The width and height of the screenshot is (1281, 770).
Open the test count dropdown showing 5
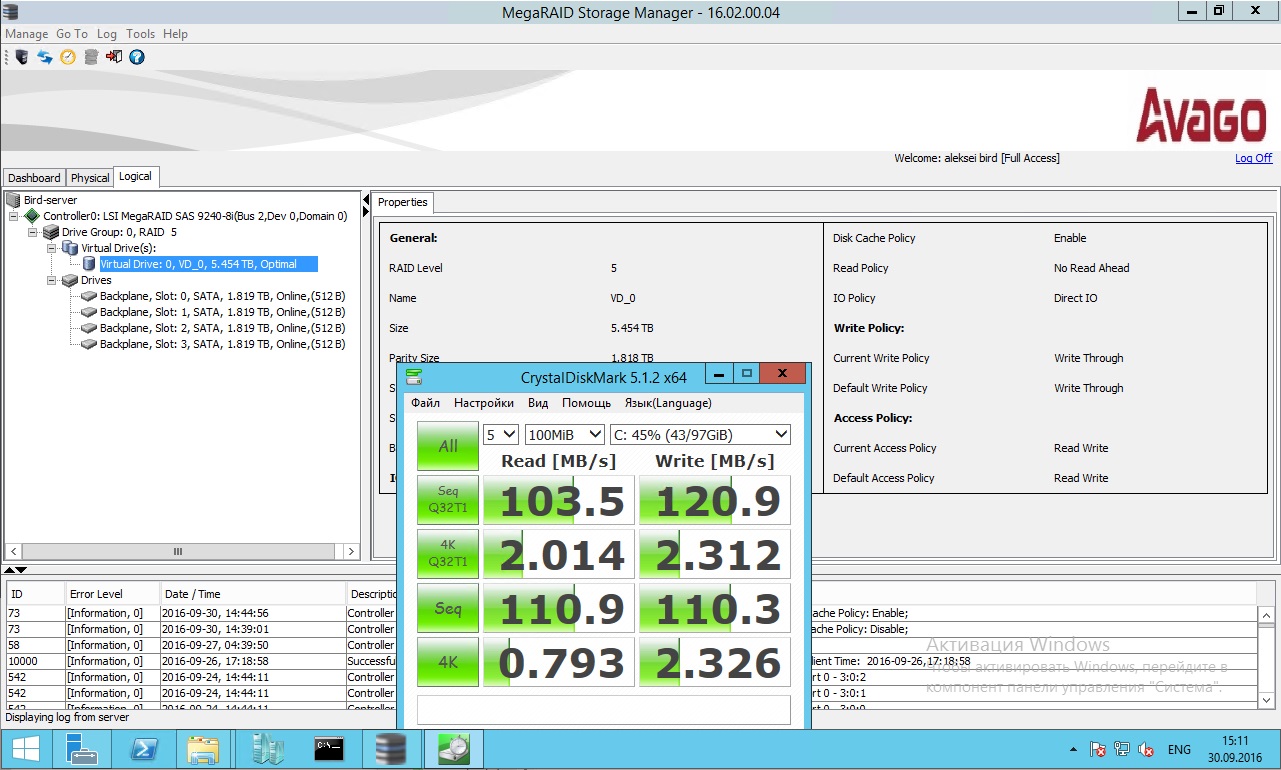coord(500,434)
